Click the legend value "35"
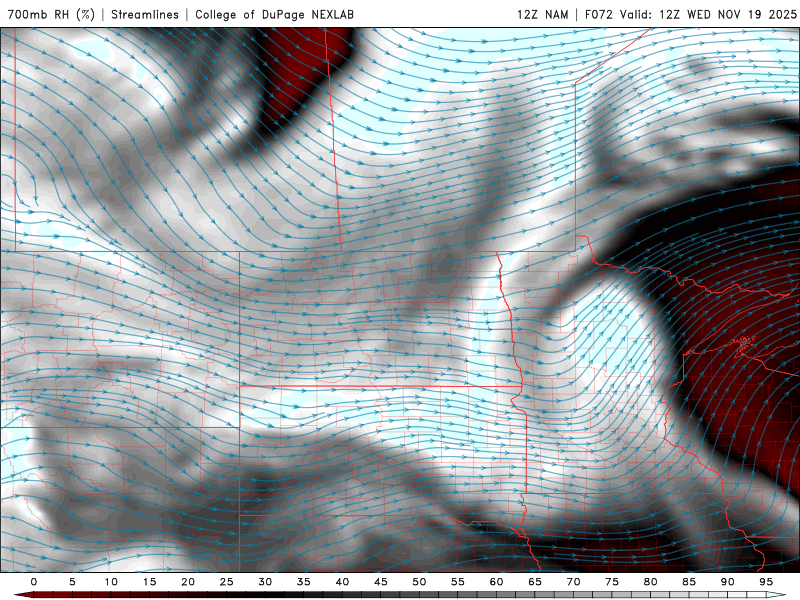 pyautogui.click(x=303, y=582)
